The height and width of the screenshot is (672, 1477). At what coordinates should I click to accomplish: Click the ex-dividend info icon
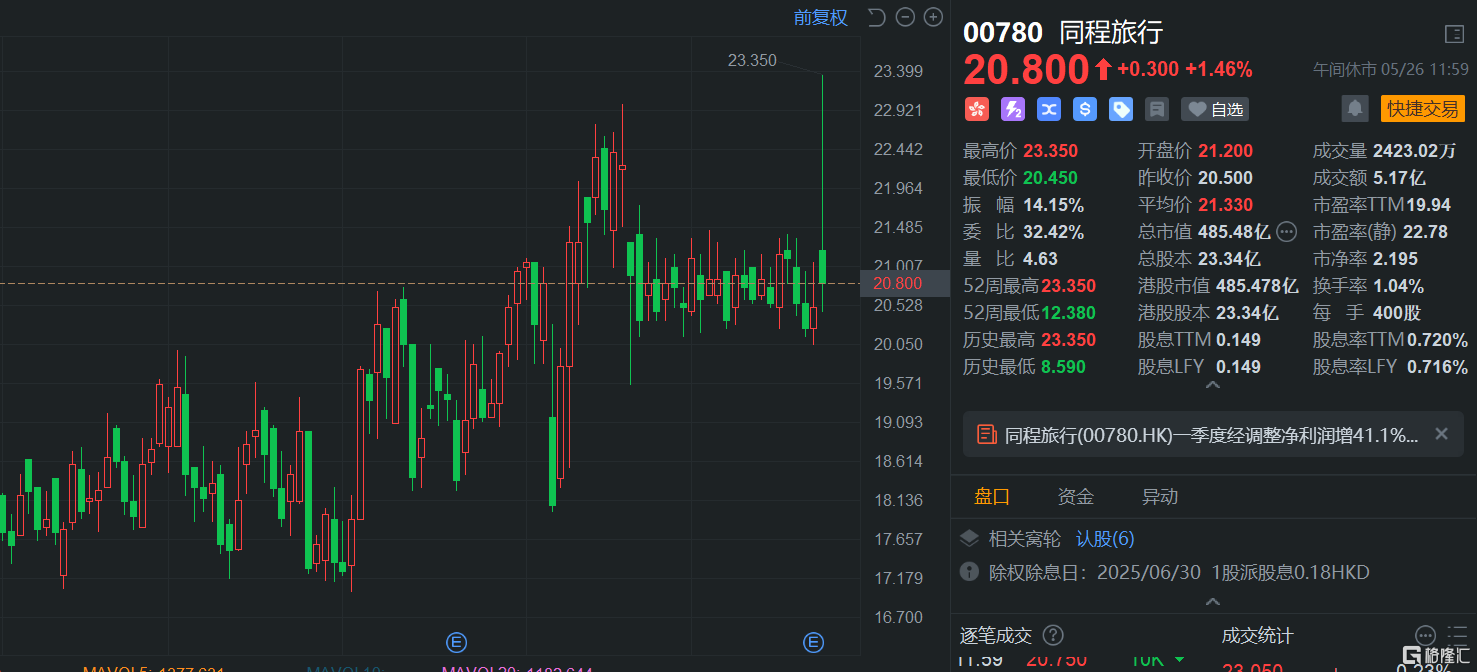tap(969, 572)
